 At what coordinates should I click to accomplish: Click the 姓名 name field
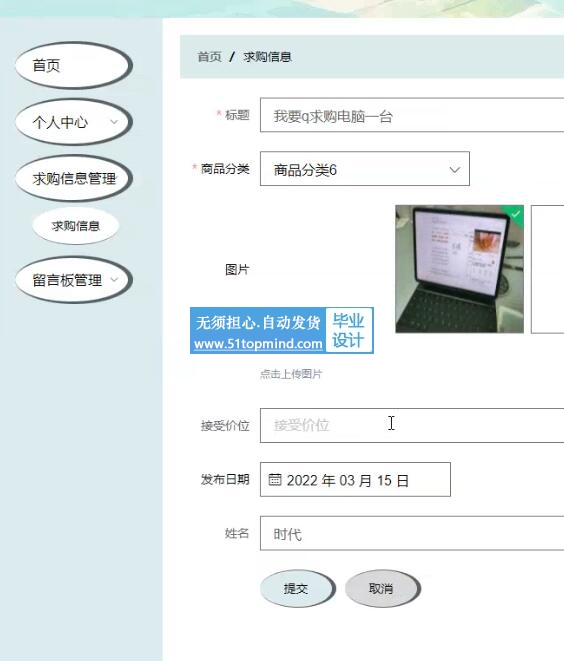(412, 533)
